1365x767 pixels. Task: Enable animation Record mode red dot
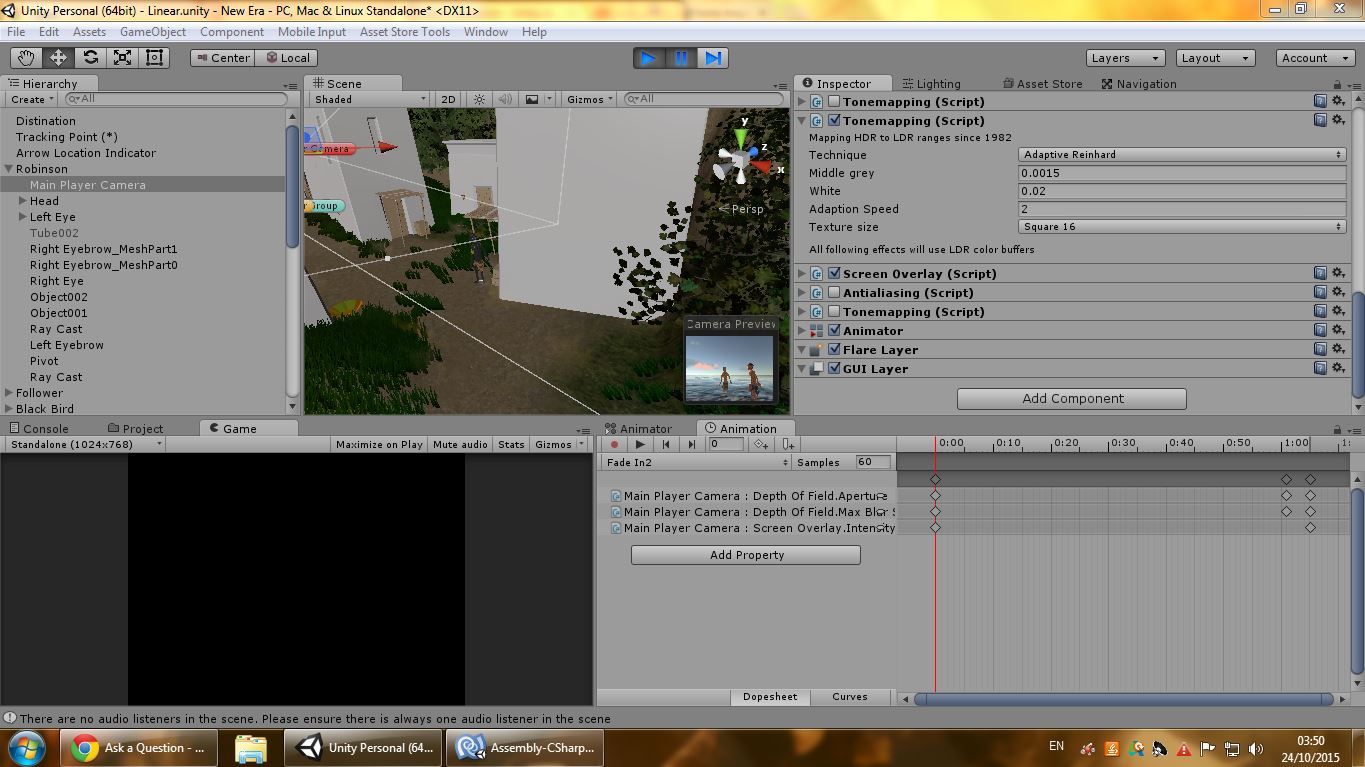pos(614,444)
